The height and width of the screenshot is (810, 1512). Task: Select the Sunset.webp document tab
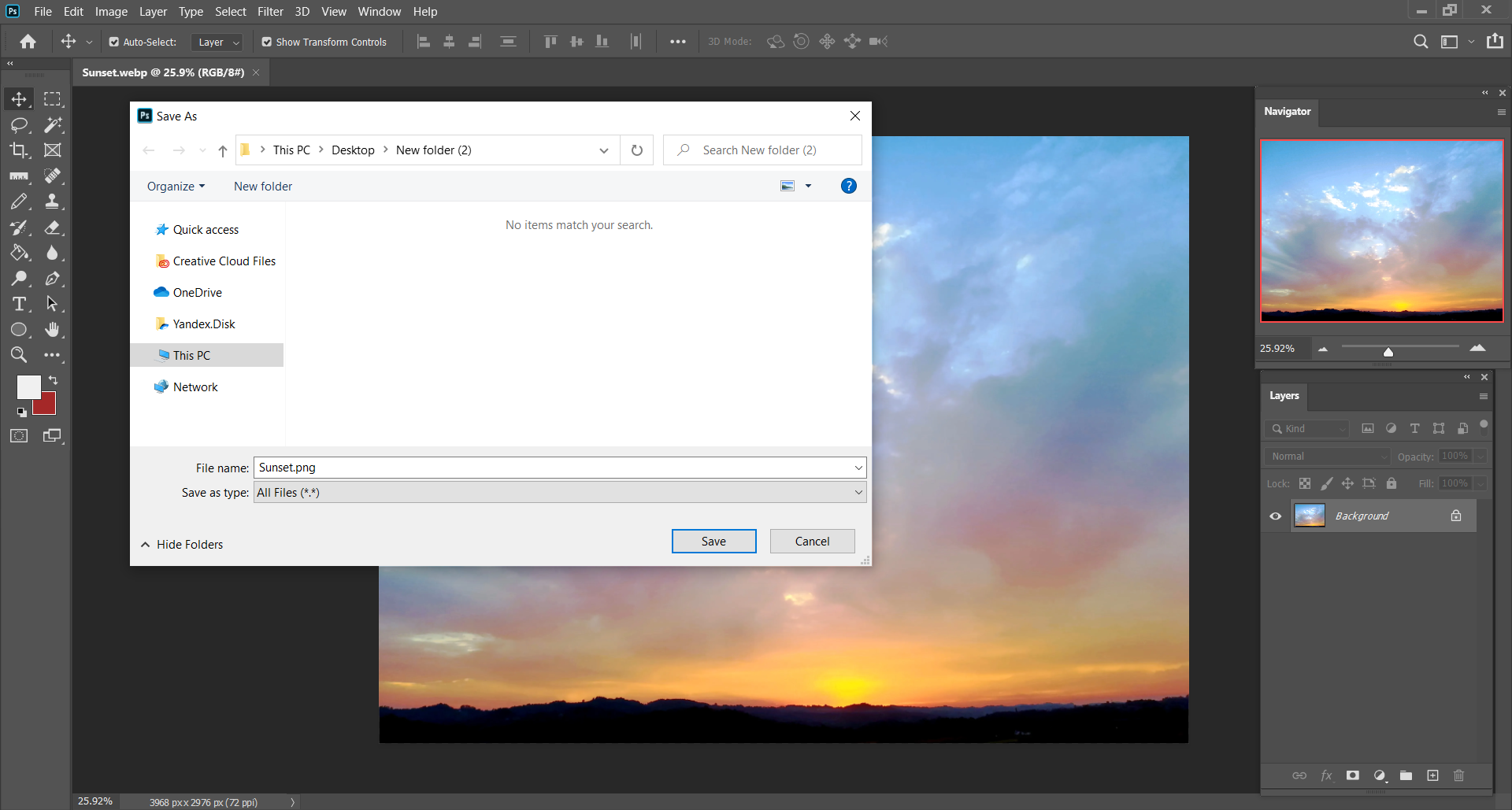(x=163, y=72)
